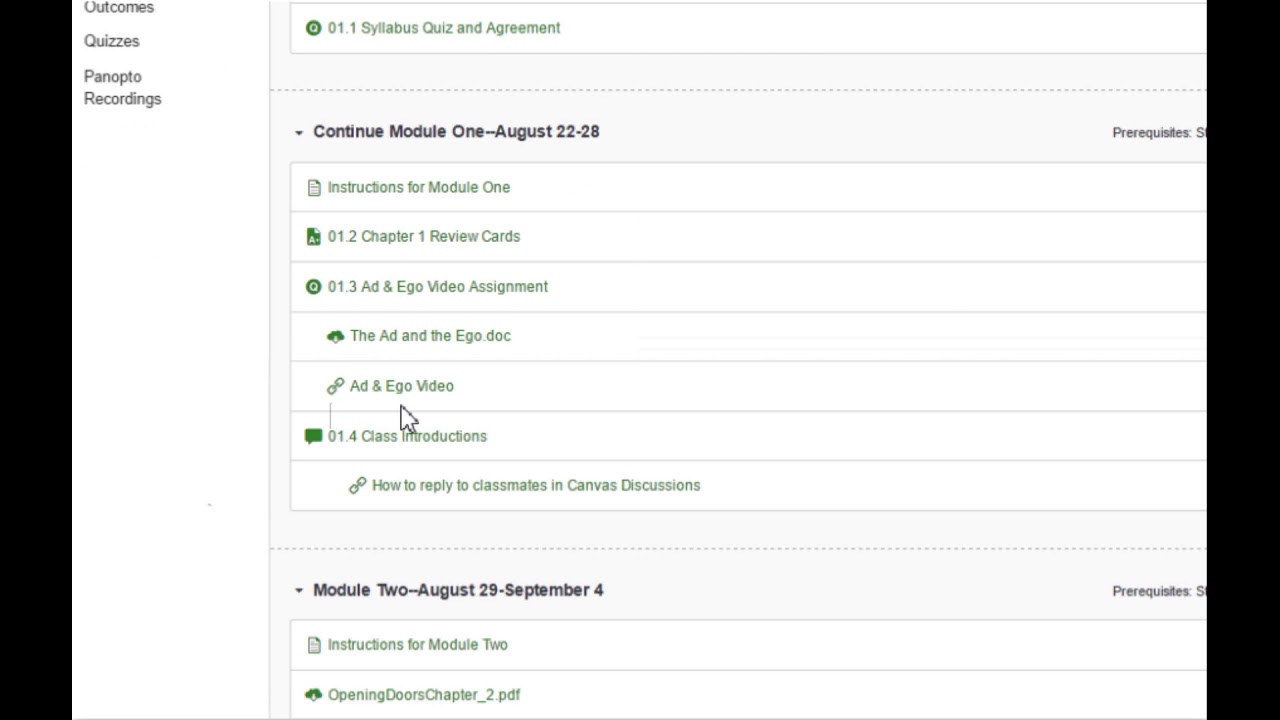This screenshot has height=720, width=1280.
Task: Click the assignment icon beside Chapter 1 Review Cards
Action: 314,237
